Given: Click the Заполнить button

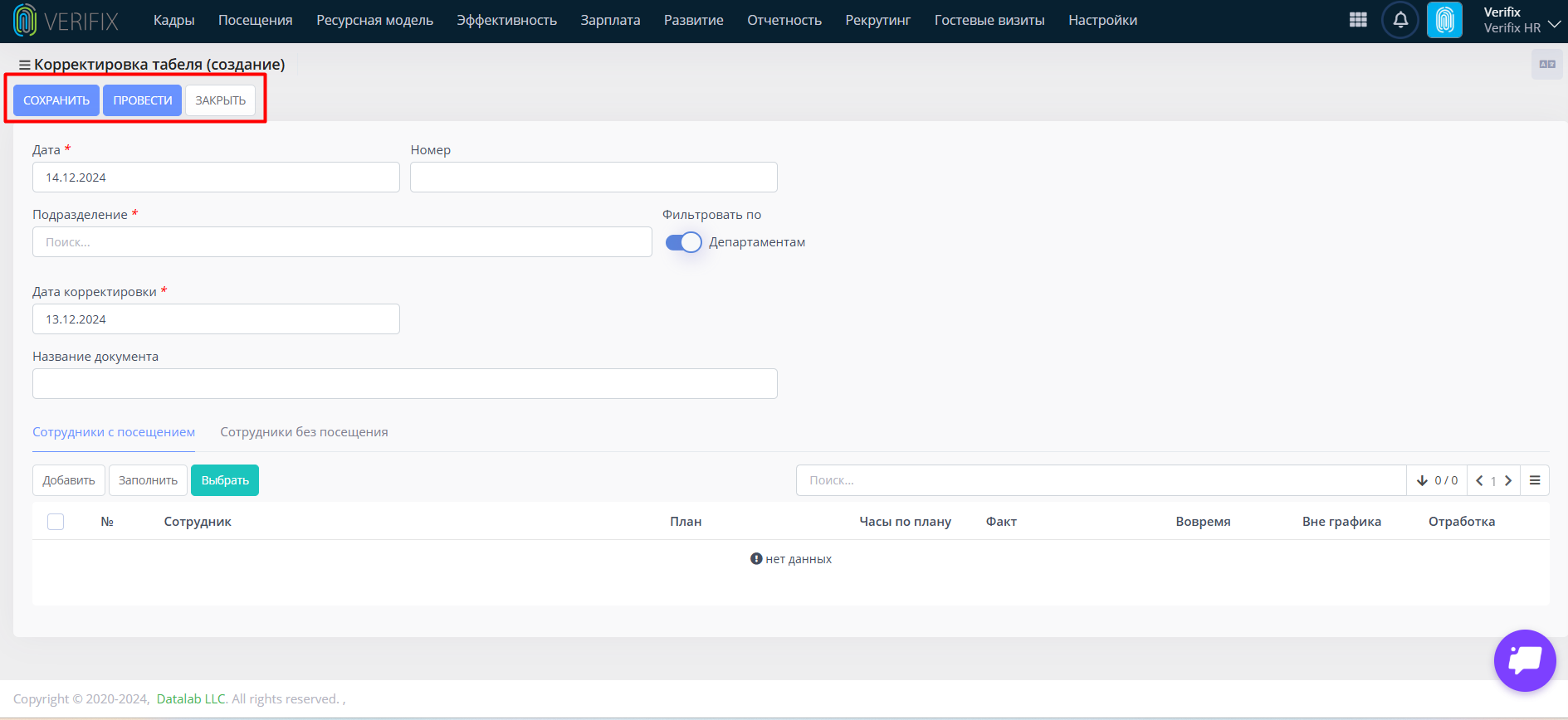Looking at the screenshot, I should 148,480.
